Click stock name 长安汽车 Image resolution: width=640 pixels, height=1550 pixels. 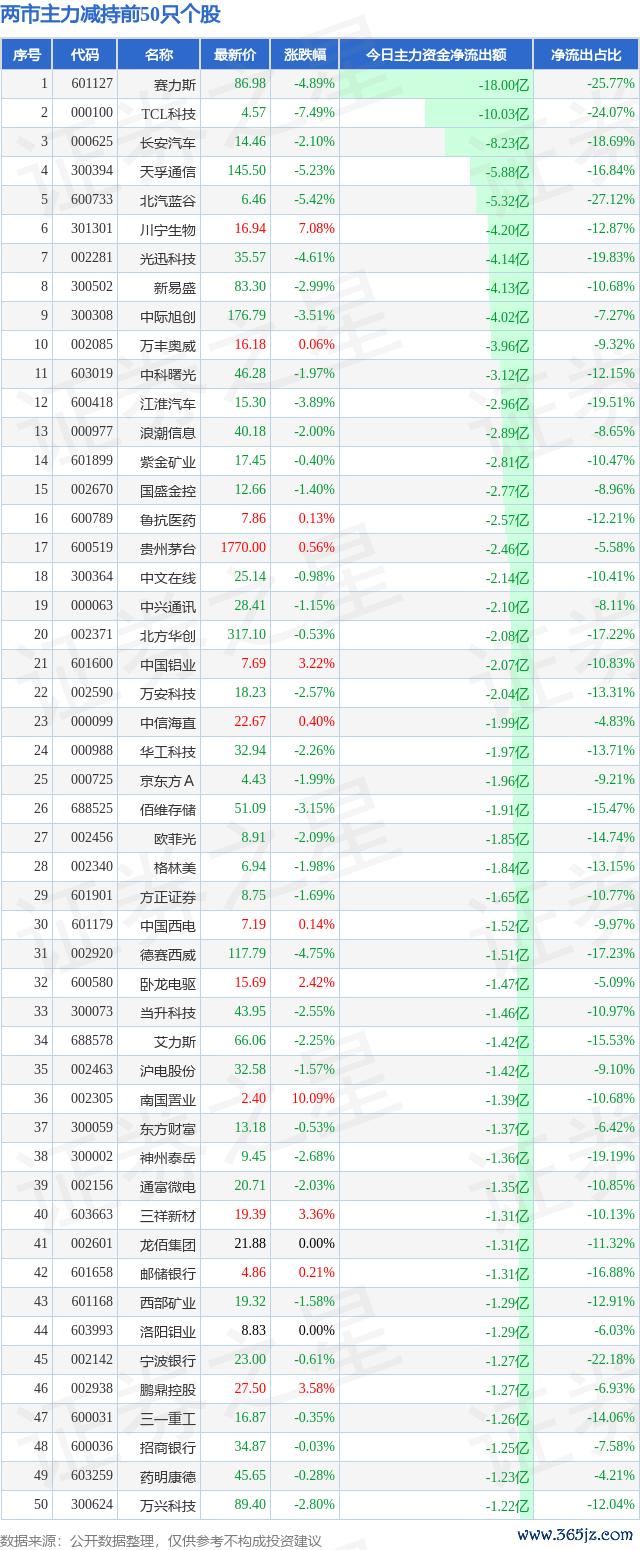point(168,142)
